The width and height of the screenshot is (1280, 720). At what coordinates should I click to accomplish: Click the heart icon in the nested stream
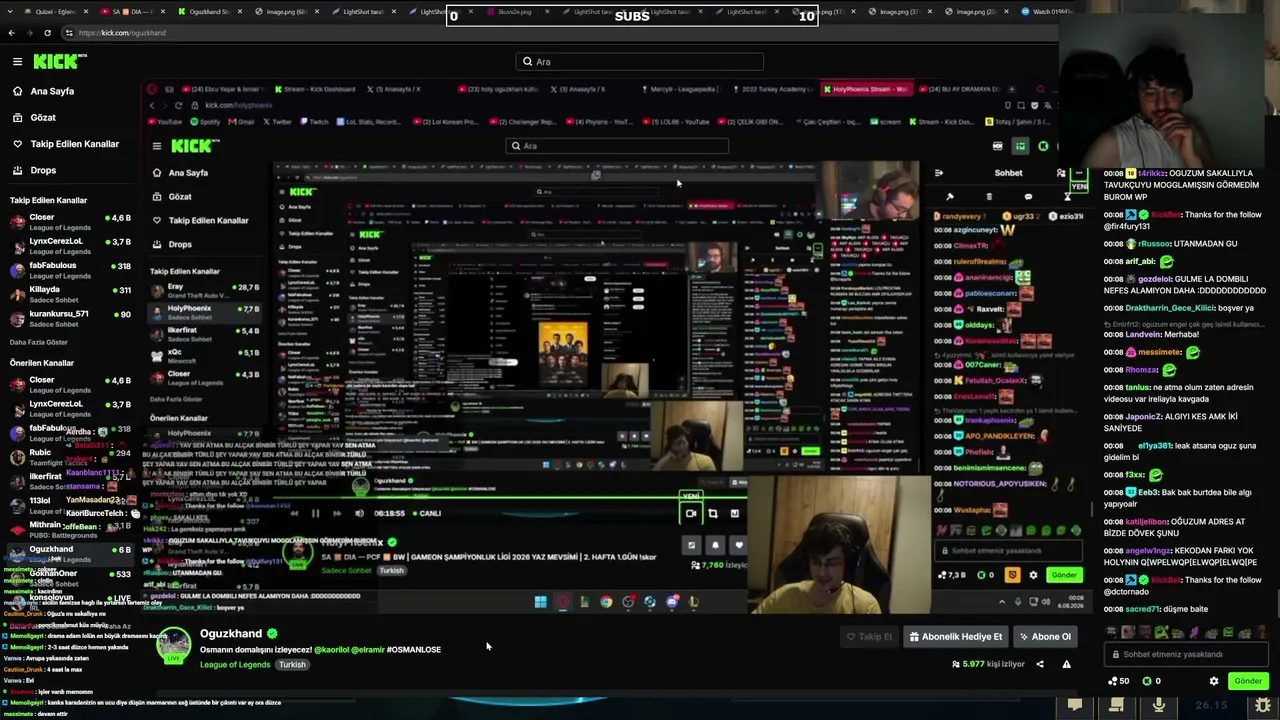coord(738,546)
